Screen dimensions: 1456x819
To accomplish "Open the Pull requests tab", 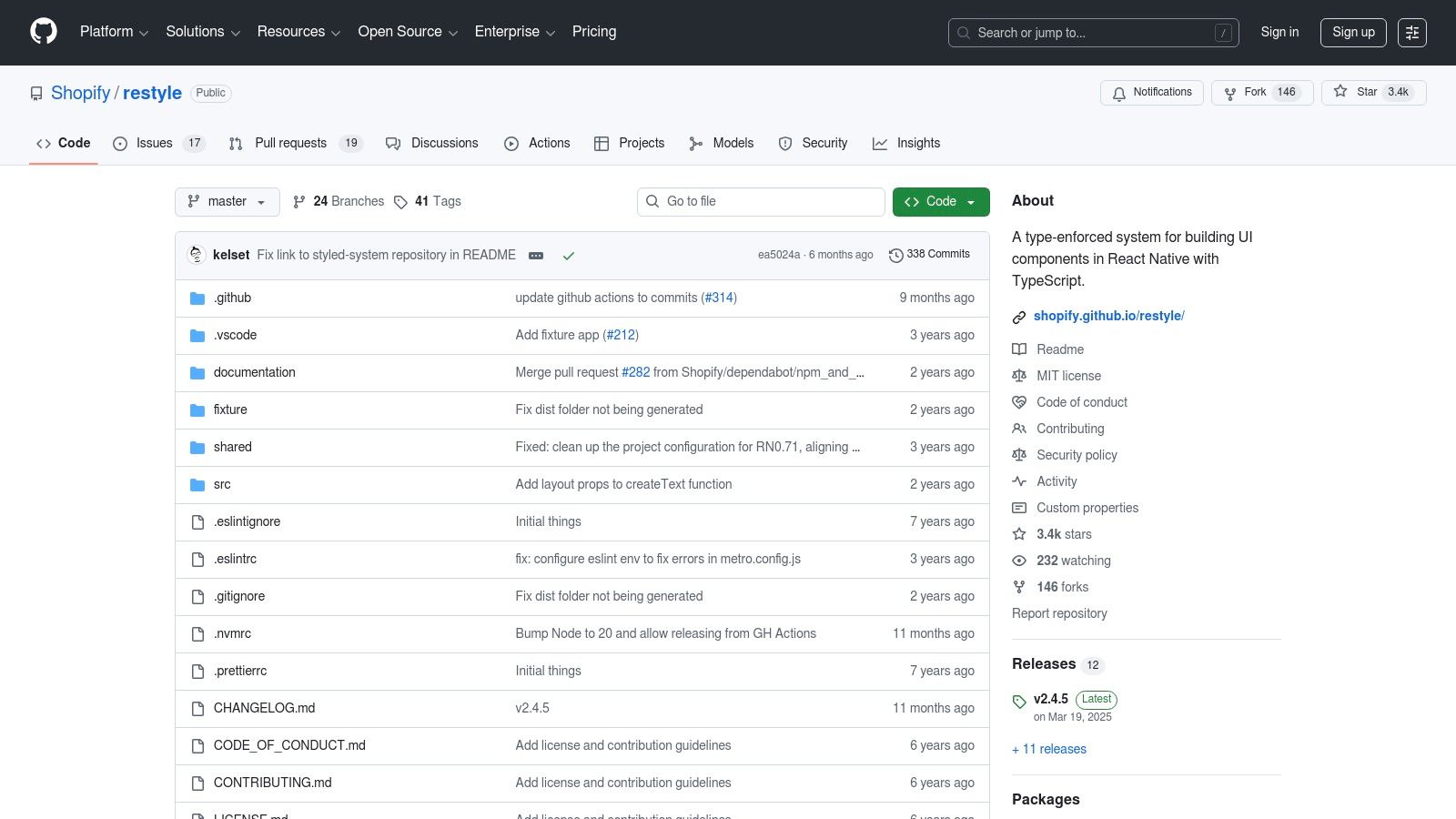I will [290, 143].
